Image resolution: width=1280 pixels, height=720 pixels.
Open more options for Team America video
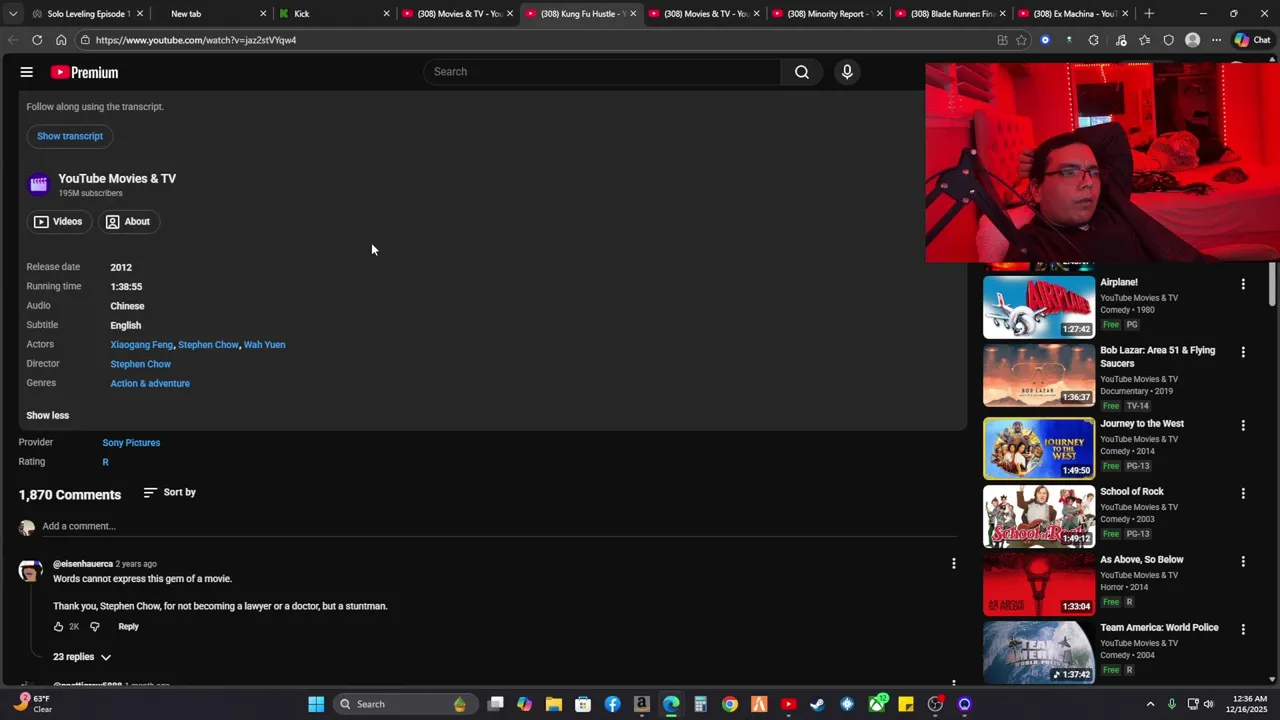pyautogui.click(x=1243, y=629)
